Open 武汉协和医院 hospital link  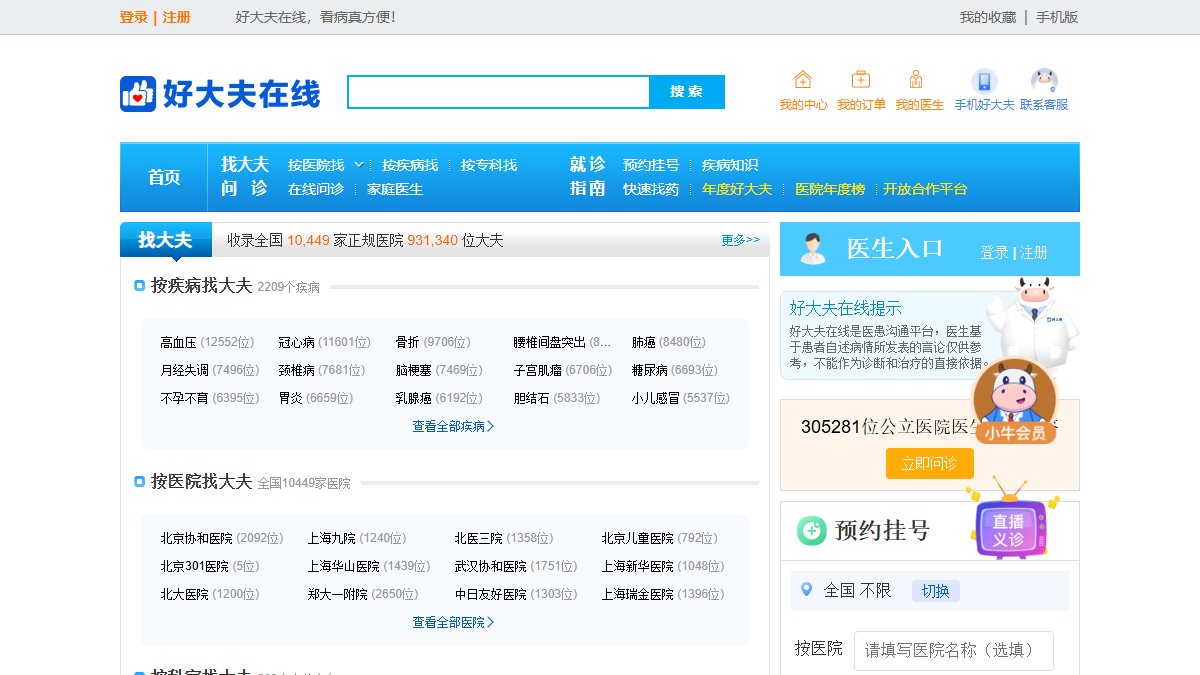[x=491, y=566]
